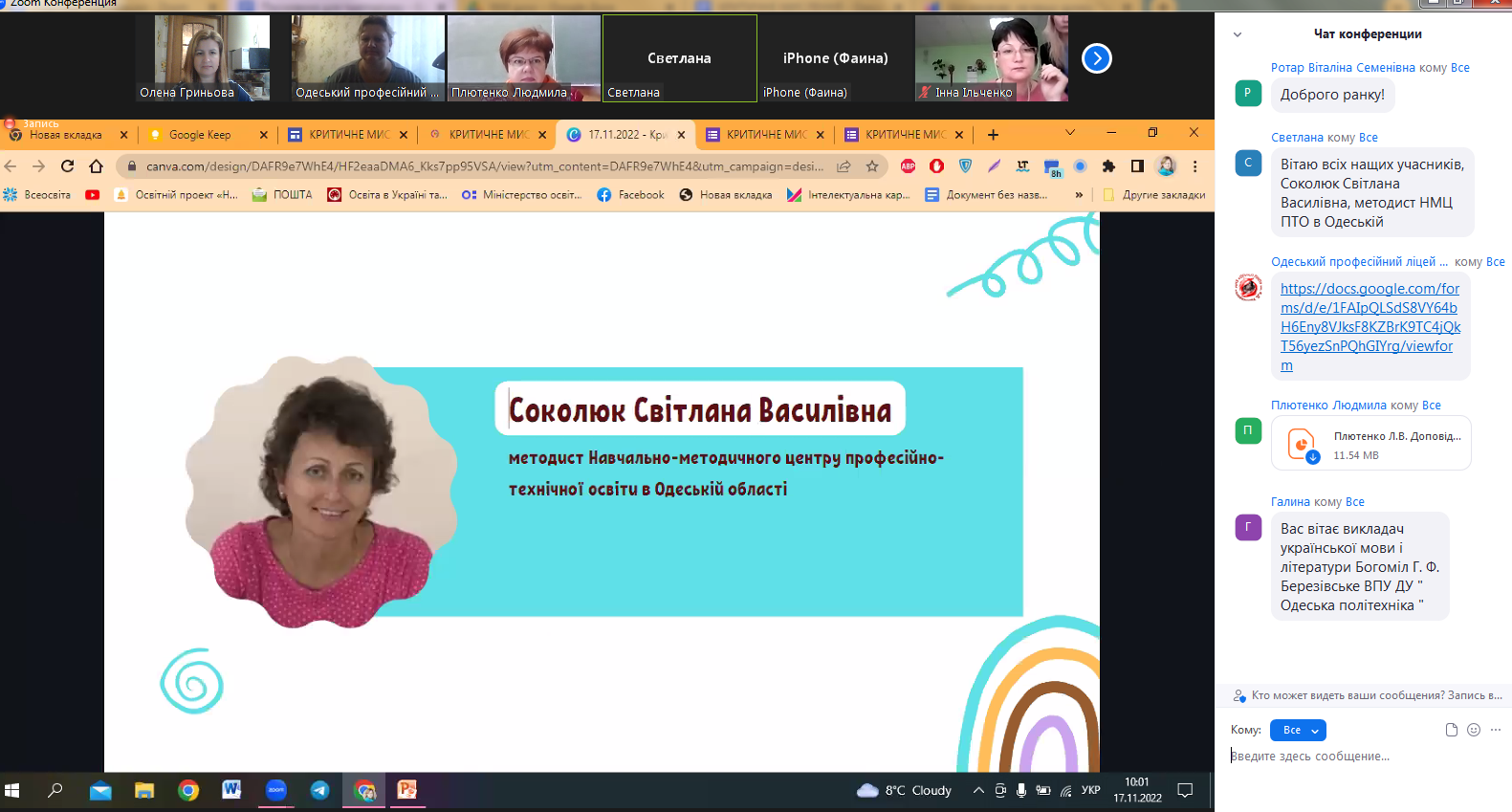Screen dimensions: 1512x812
Task: Toggle the browser side panel
Action: (x=1137, y=166)
